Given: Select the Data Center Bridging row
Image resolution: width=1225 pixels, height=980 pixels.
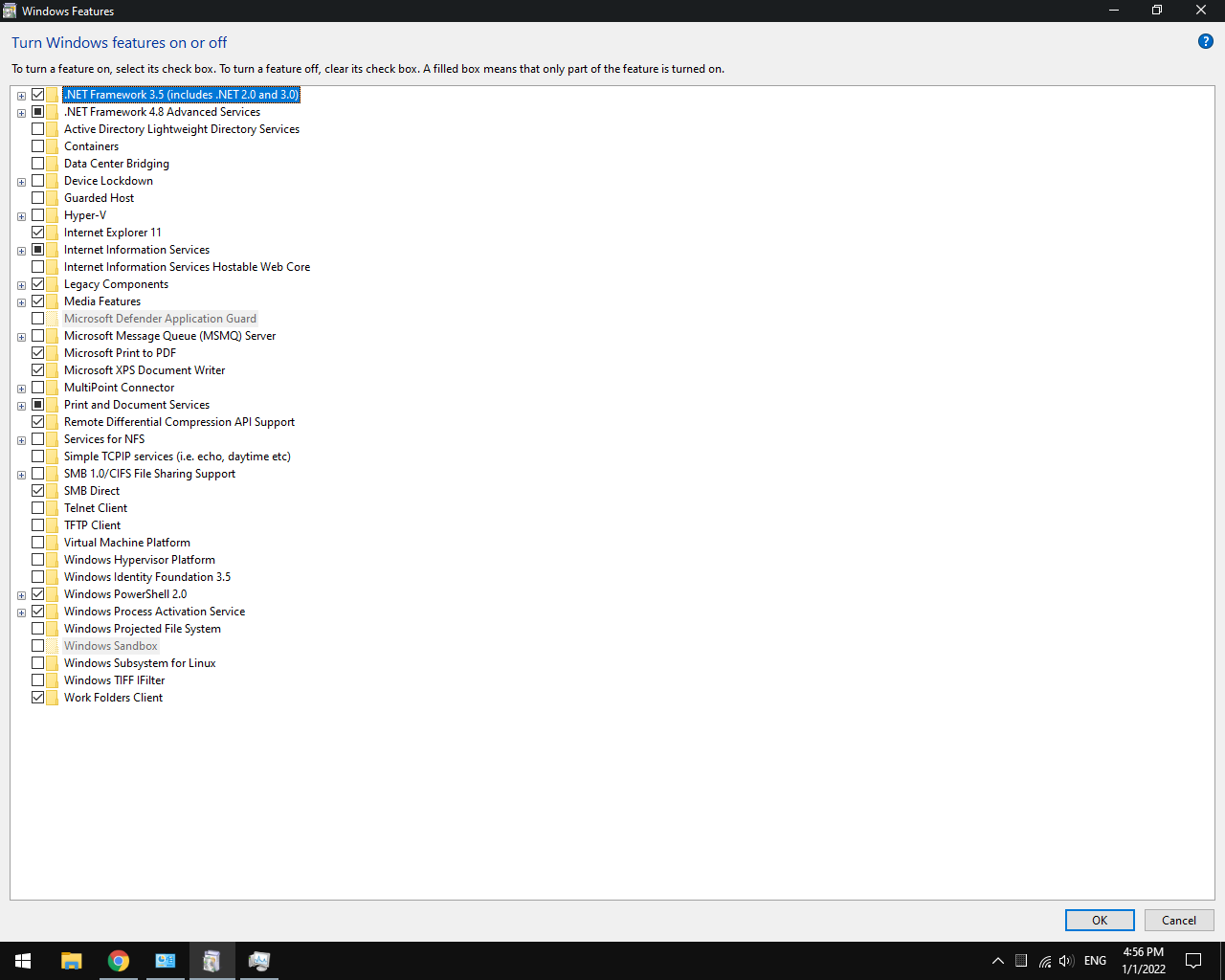Looking at the screenshot, I should (x=117, y=164).
